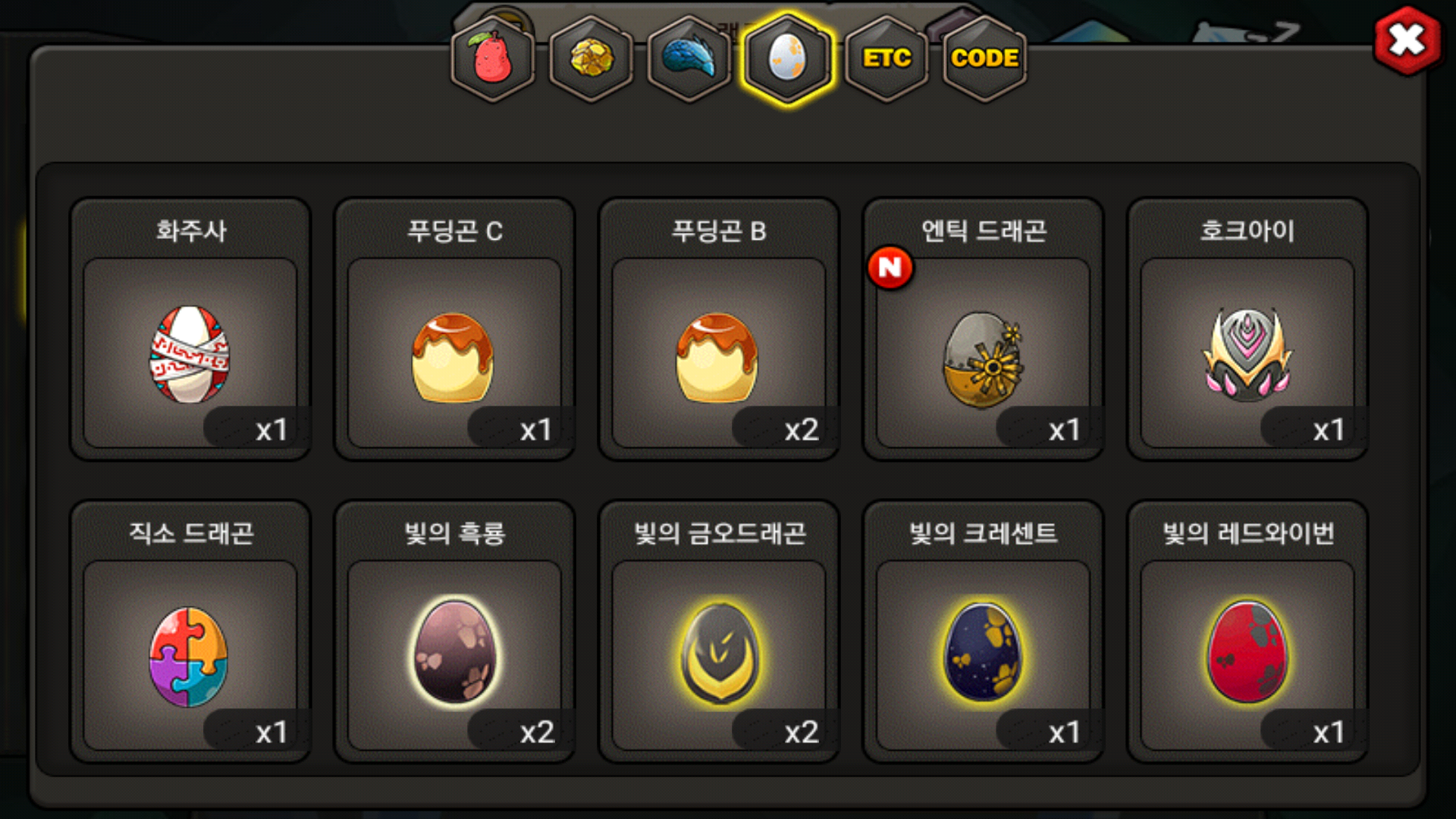
Task: Switch to the gold nugget tab
Action: tap(591, 58)
